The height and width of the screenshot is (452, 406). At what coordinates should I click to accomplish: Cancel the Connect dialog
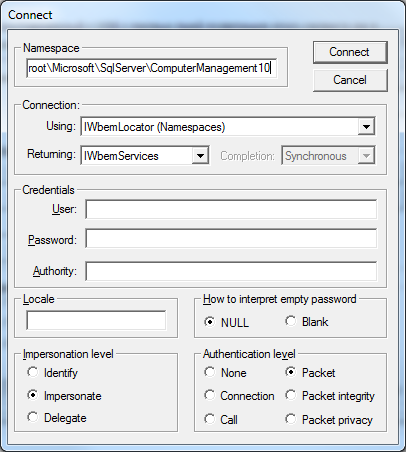coord(350,80)
